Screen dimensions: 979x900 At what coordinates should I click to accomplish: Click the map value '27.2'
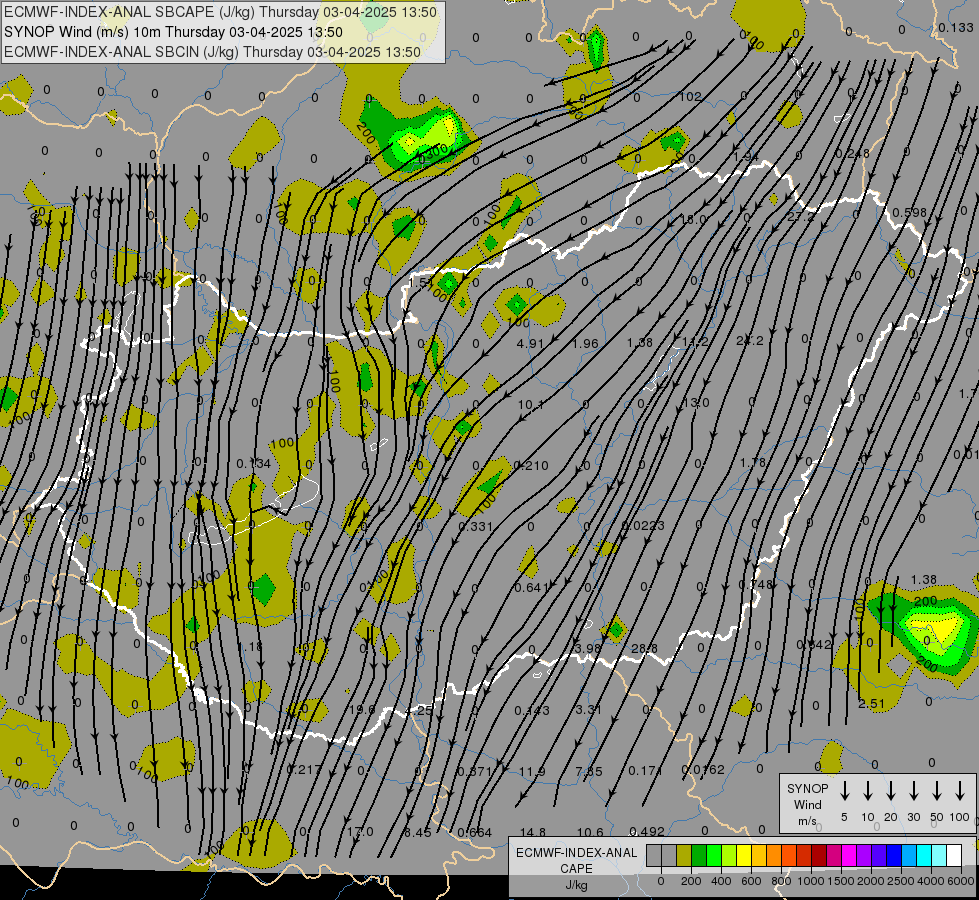pos(800,216)
